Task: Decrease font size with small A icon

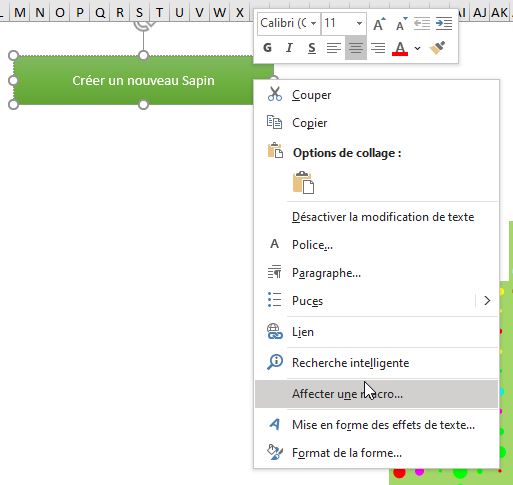Action: (x=401, y=24)
